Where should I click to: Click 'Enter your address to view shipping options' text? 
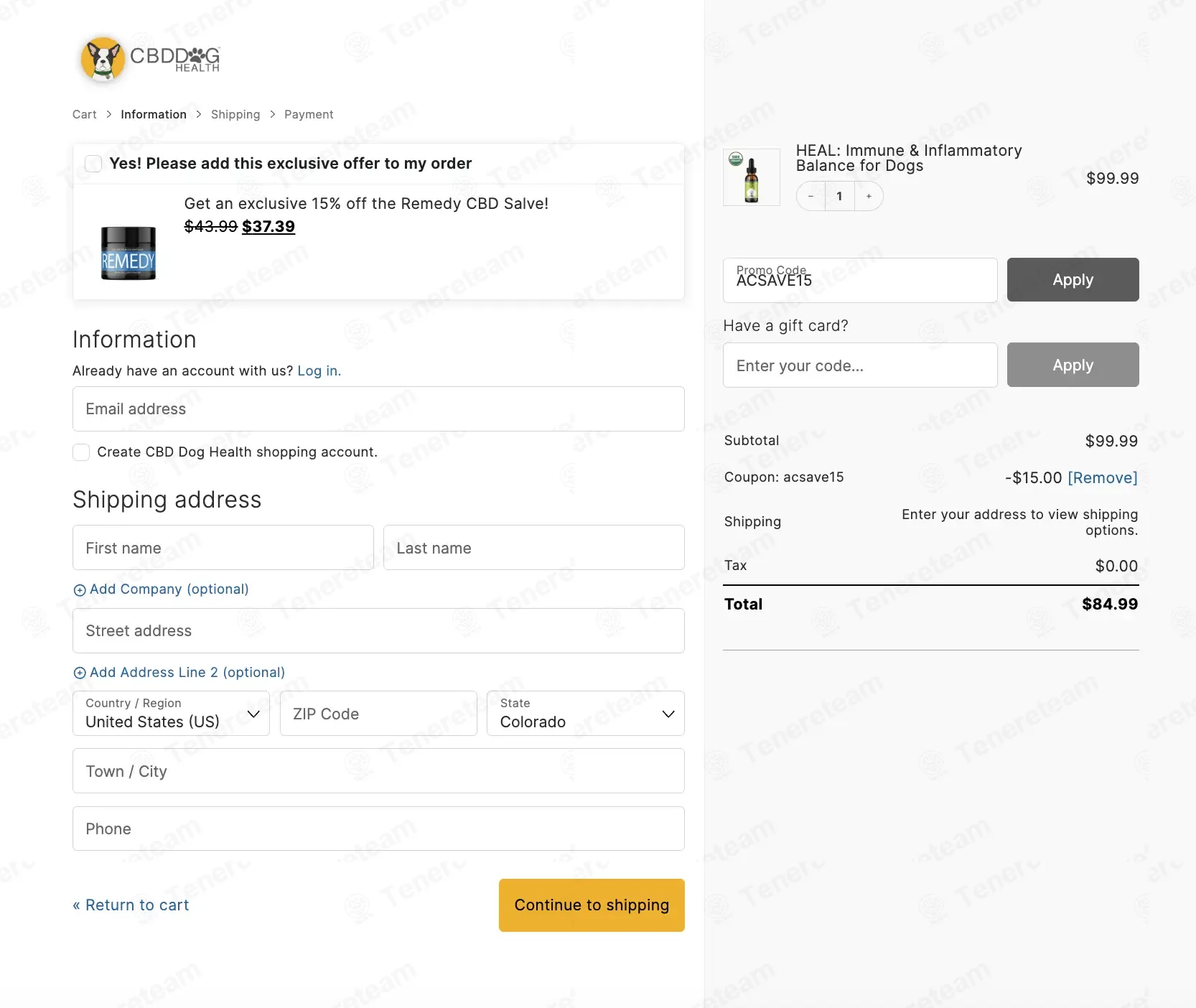[1020, 523]
